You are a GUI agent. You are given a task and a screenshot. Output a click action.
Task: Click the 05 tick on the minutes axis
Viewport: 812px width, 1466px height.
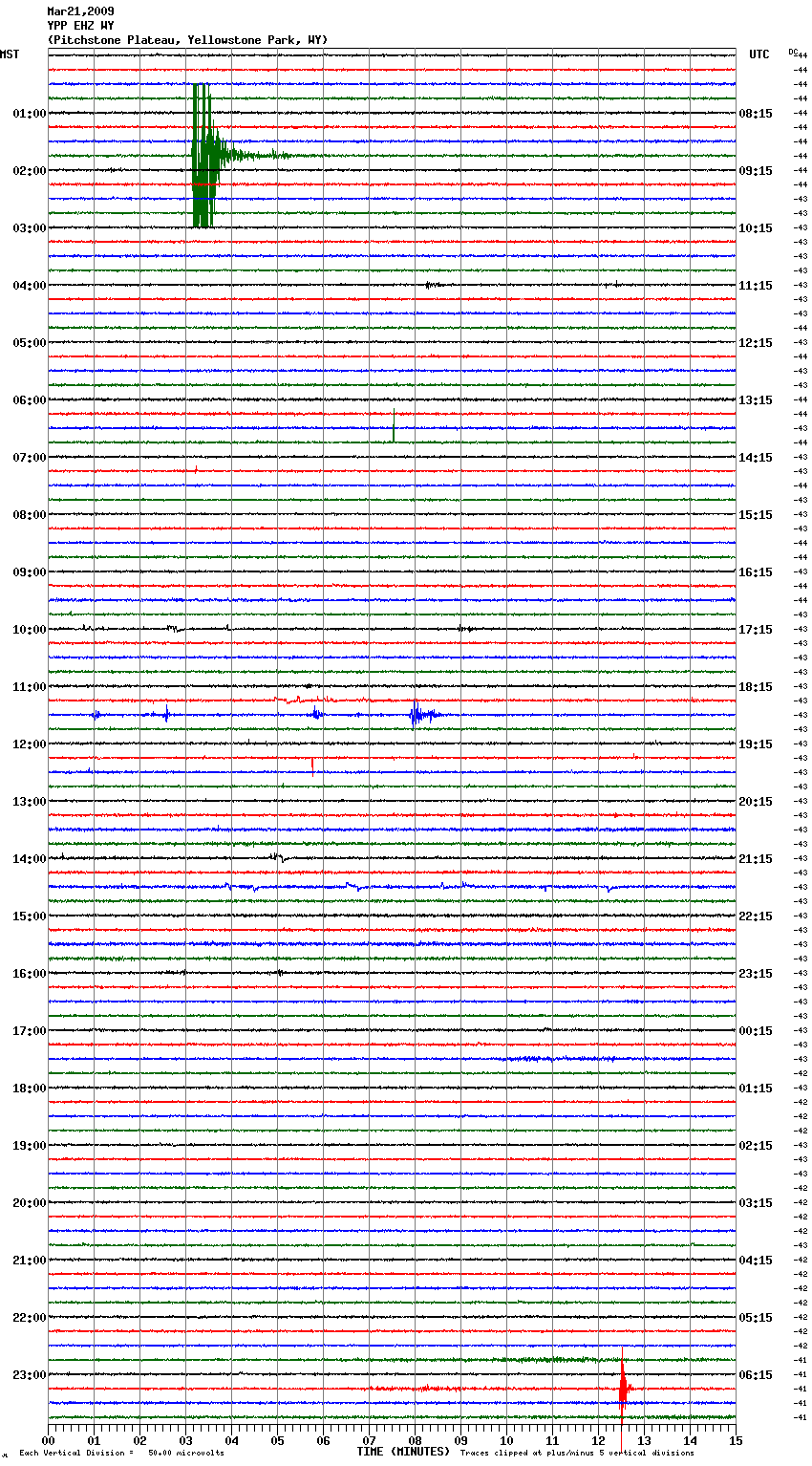[x=277, y=1440]
